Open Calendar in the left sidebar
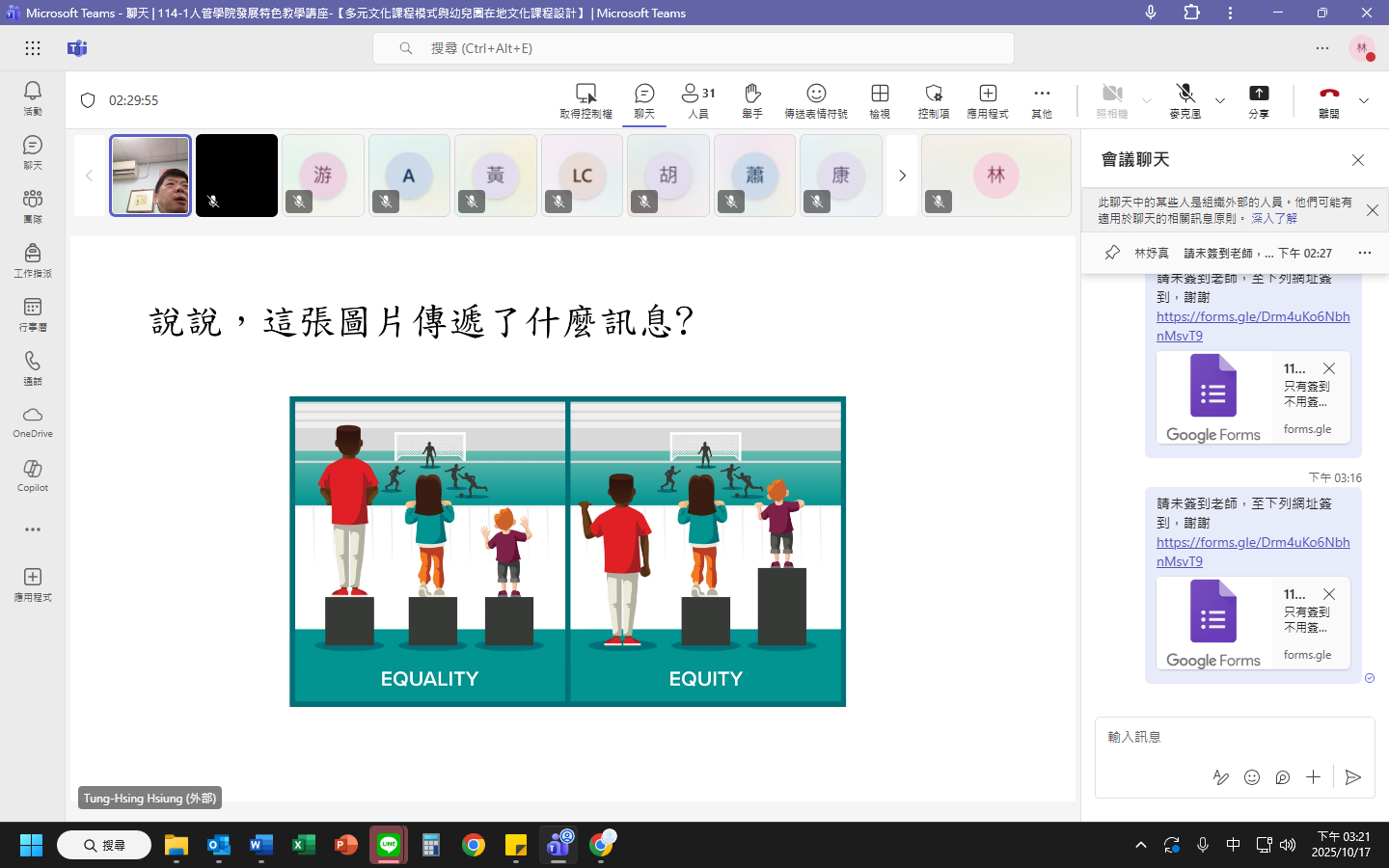The width and height of the screenshot is (1389, 868). (x=33, y=313)
